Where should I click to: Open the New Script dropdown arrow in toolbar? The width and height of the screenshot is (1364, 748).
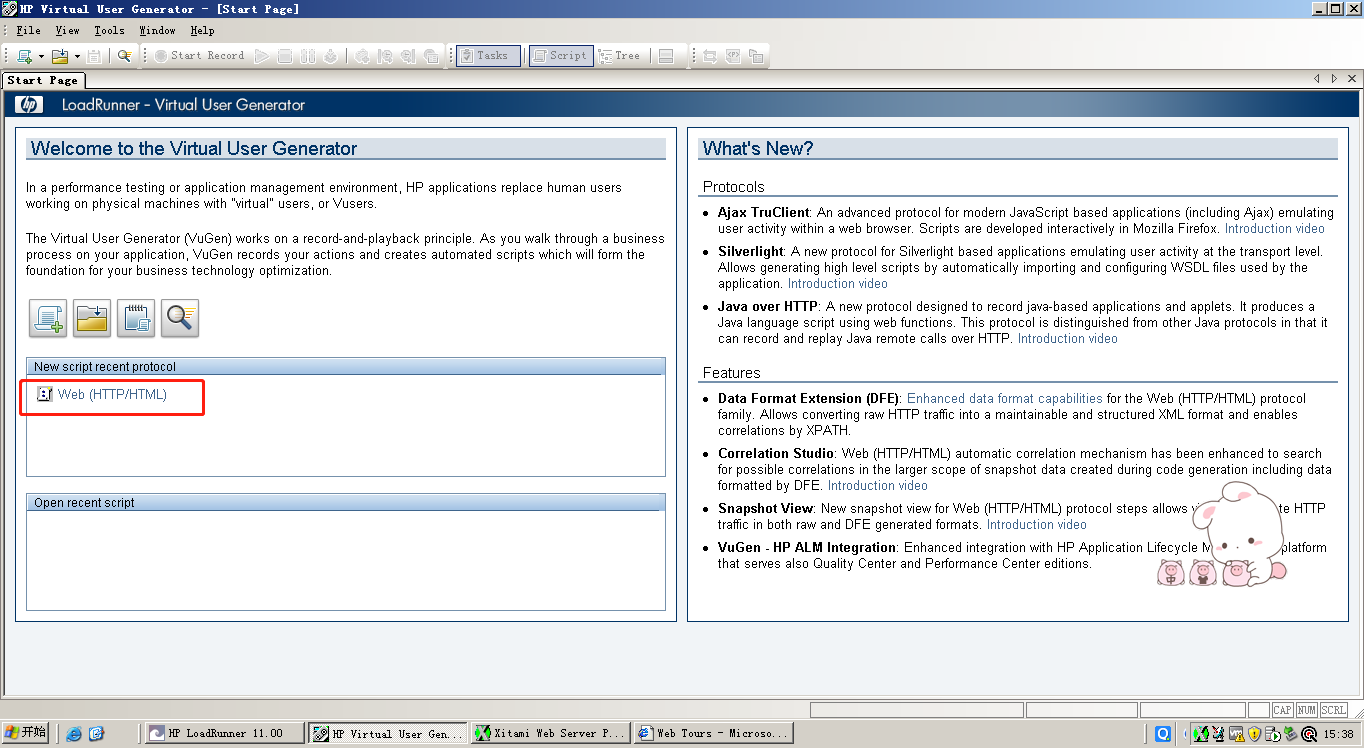(x=41, y=56)
